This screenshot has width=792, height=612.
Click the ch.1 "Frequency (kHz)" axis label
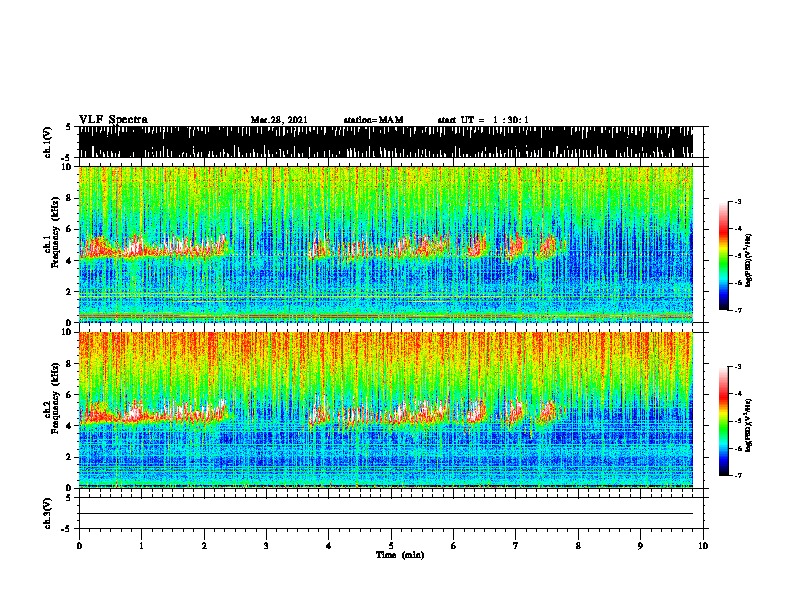coord(56,232)
